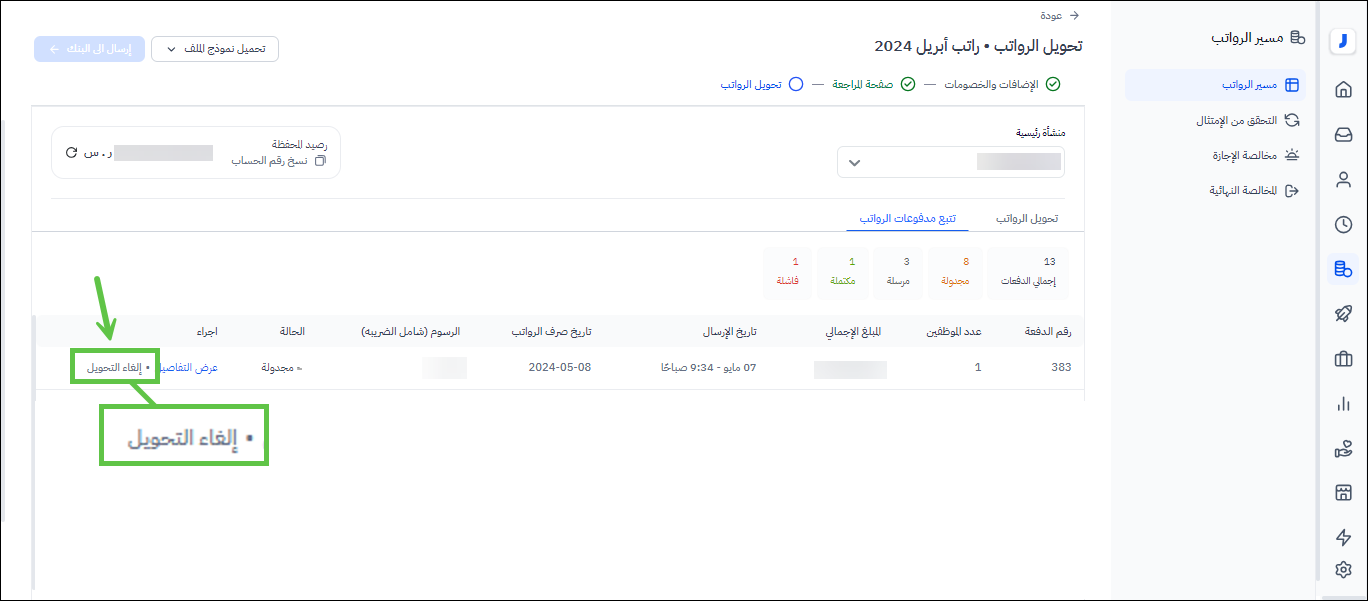Select the تتبع مدفوعات الرواتب tab

907,219
